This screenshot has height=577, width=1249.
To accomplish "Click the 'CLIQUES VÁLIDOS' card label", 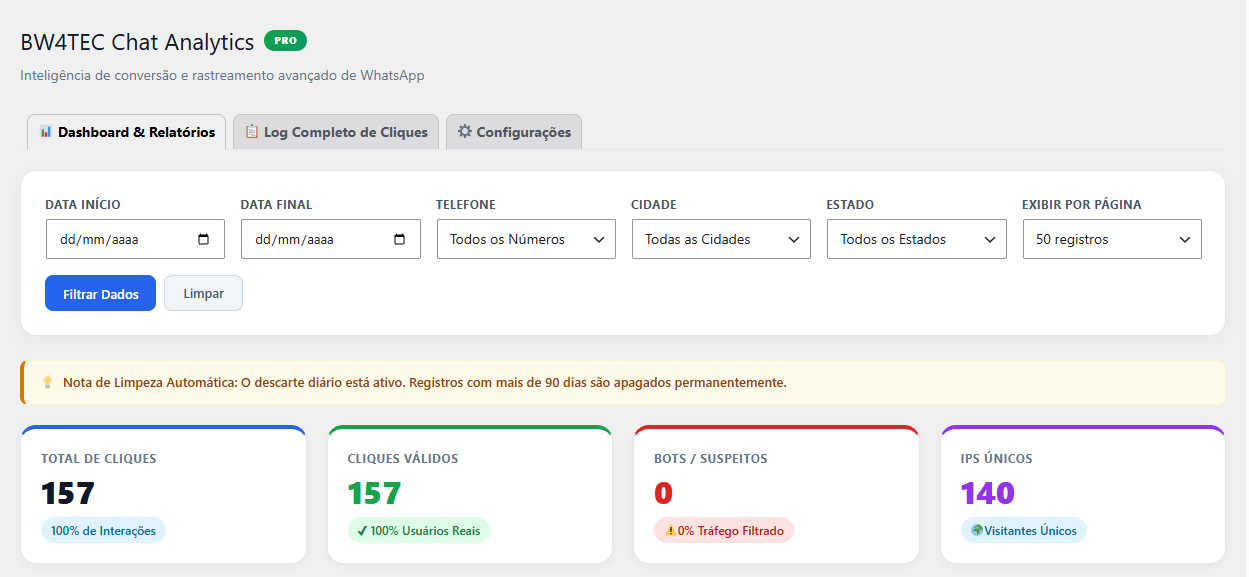I will (x=403, y=459).
